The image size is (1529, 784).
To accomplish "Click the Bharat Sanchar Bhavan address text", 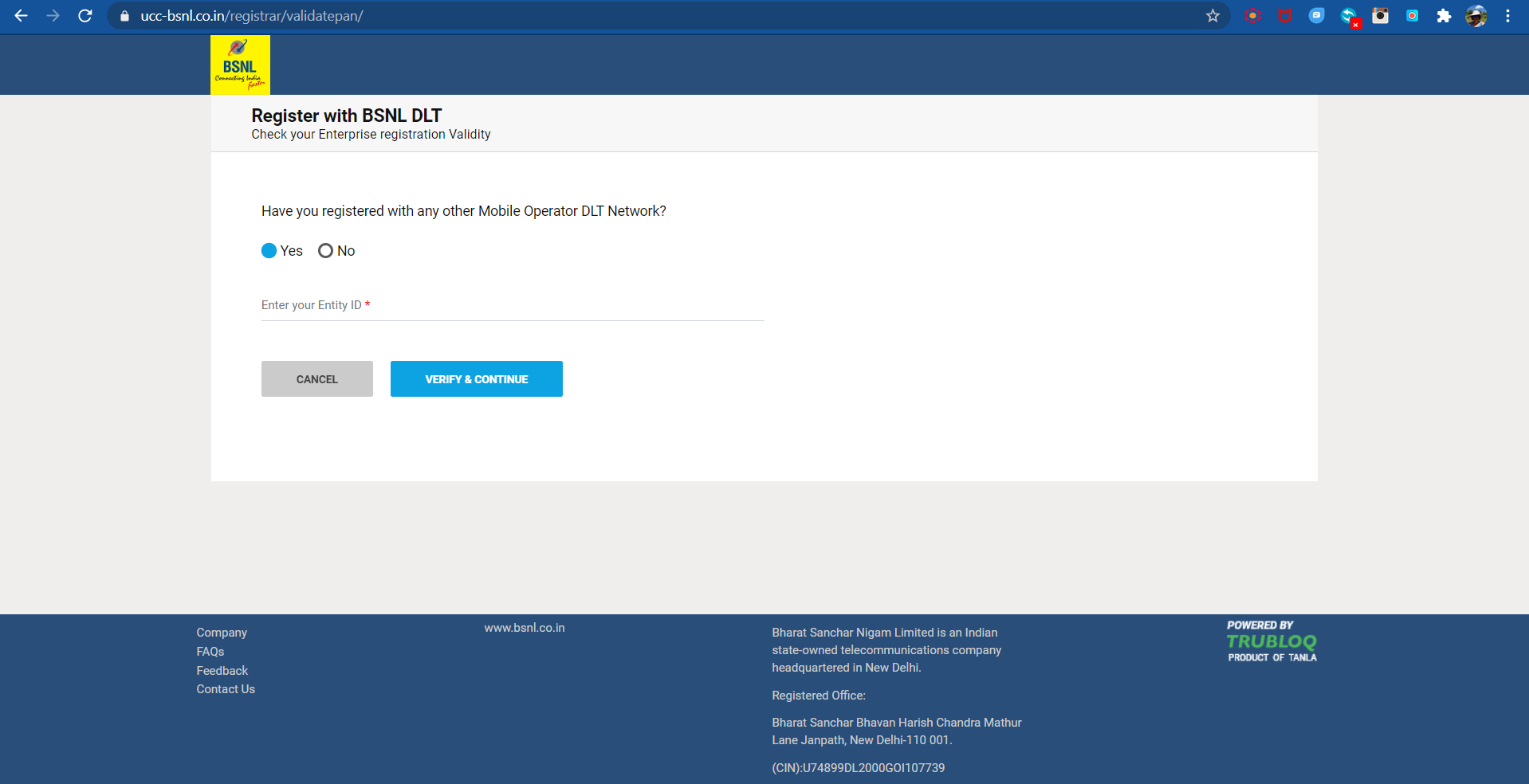I will click(897, 731).
